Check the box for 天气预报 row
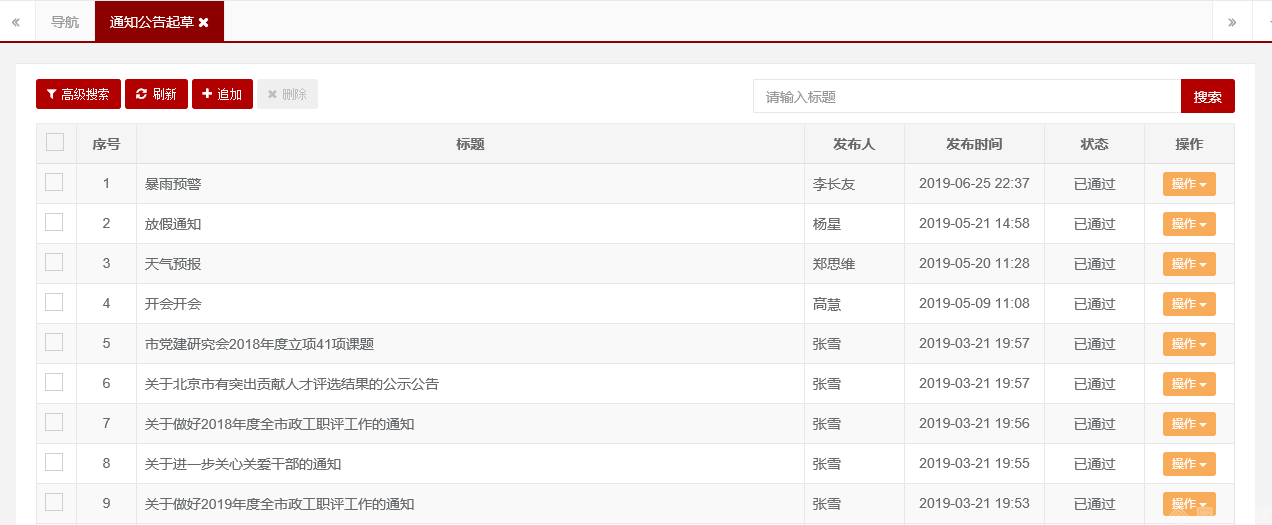 pyautogui.click(x=54, y=262)
